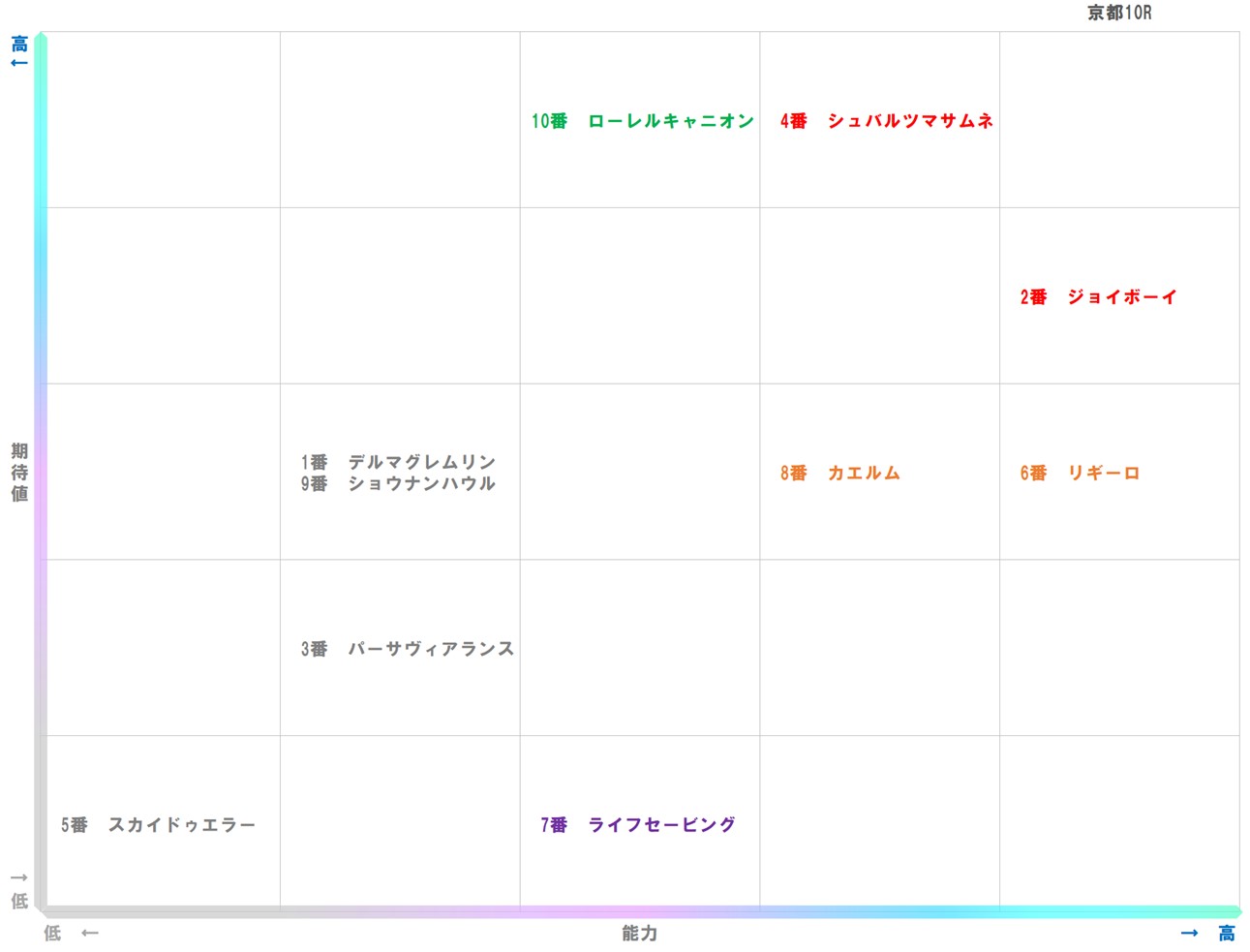Viewport: 1250px width, 952px height.
Task: Select the 3番 パーサヴィアランス label
Action: click(407, 649)
